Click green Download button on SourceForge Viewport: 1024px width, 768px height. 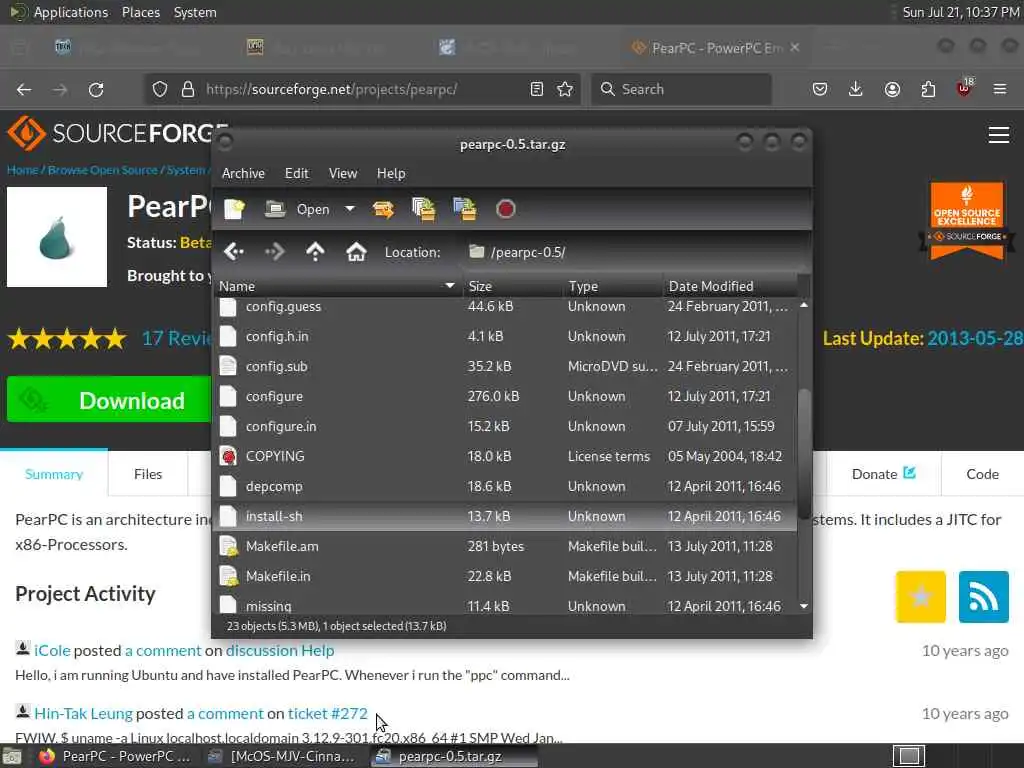pos(109,400)
